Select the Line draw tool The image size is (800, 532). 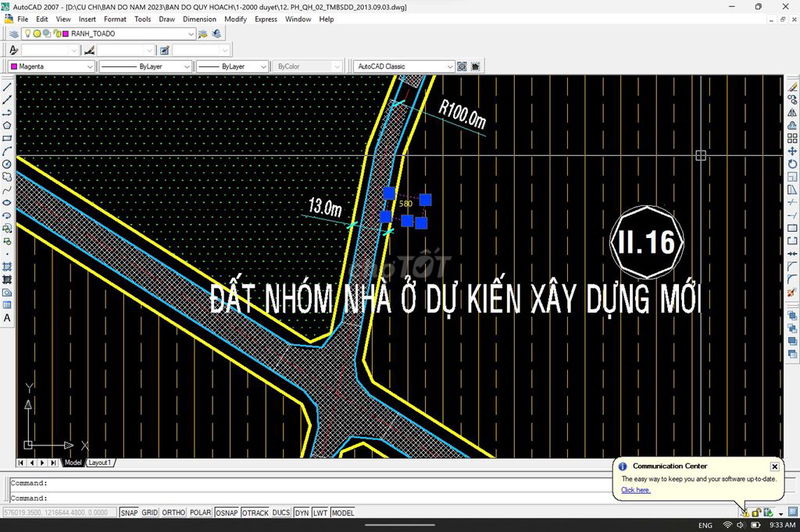(7, 86)
